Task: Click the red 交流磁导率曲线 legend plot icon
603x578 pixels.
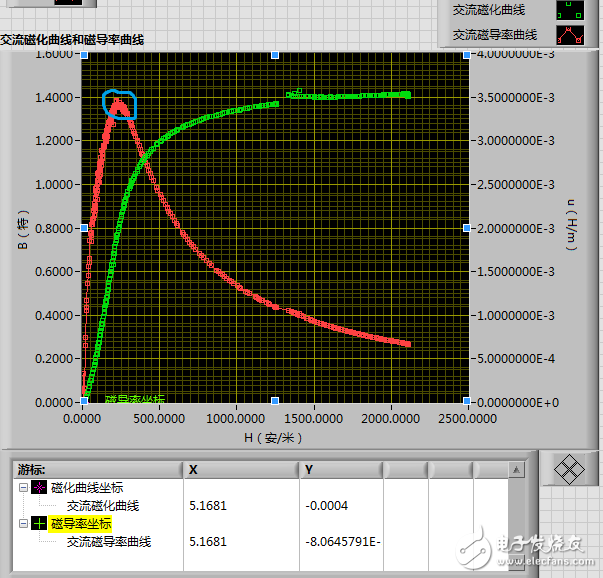Action: 570,35
